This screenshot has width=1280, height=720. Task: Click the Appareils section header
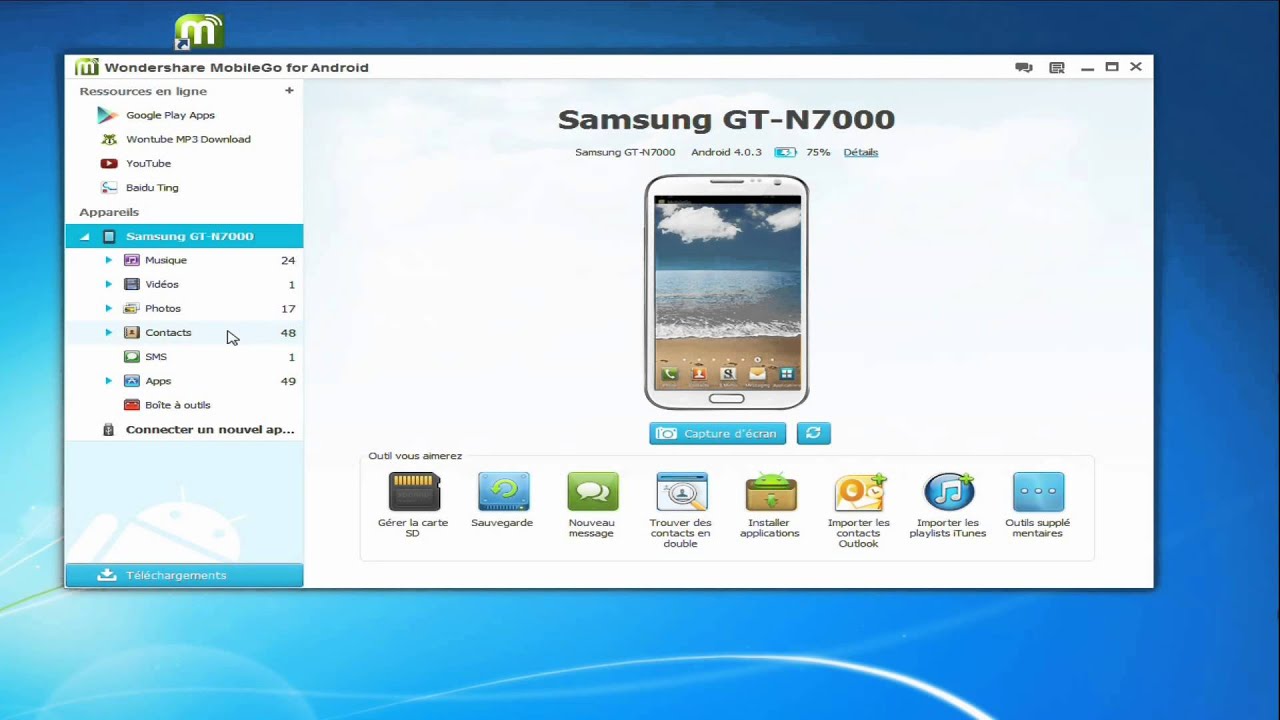click(109, 212)
